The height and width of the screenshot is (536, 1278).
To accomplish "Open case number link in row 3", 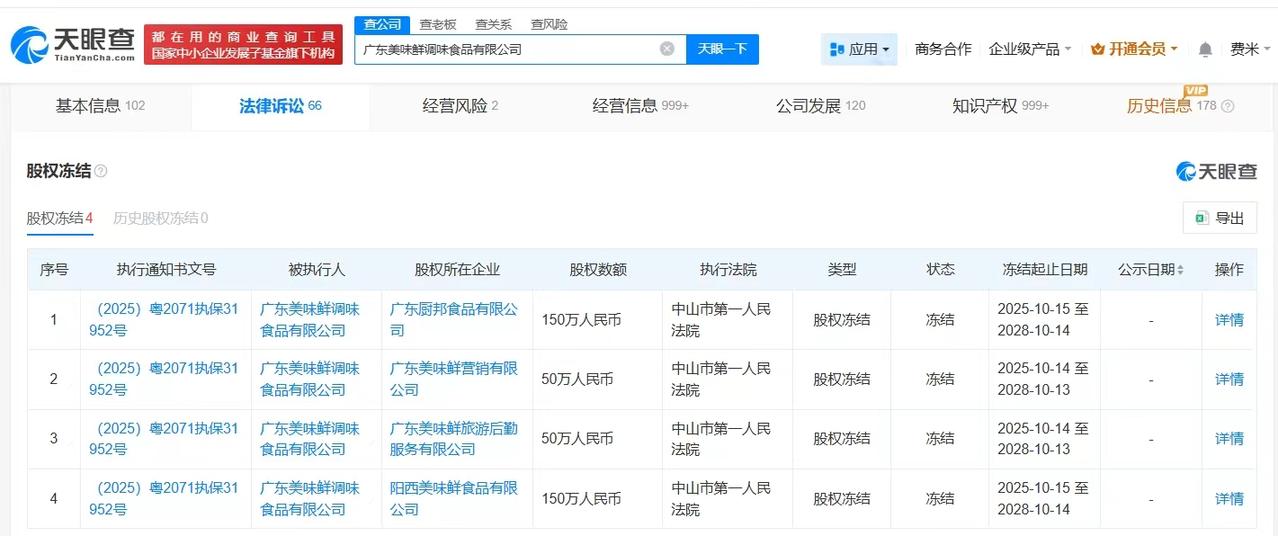I will 164,438.
